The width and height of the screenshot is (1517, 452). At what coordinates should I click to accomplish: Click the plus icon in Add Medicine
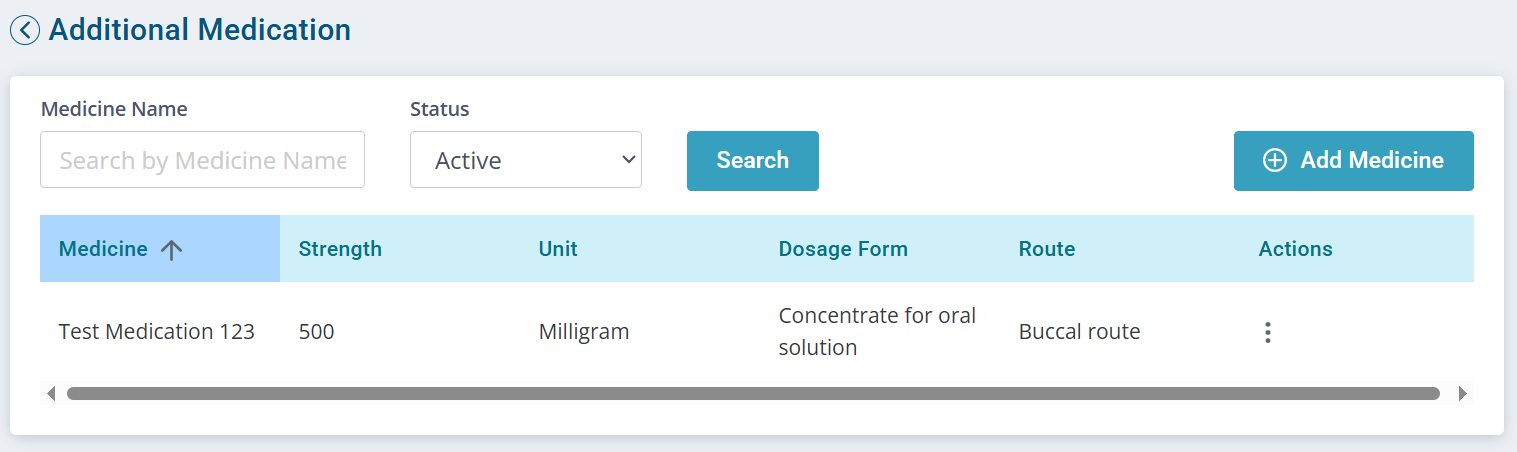(1275, 160)
